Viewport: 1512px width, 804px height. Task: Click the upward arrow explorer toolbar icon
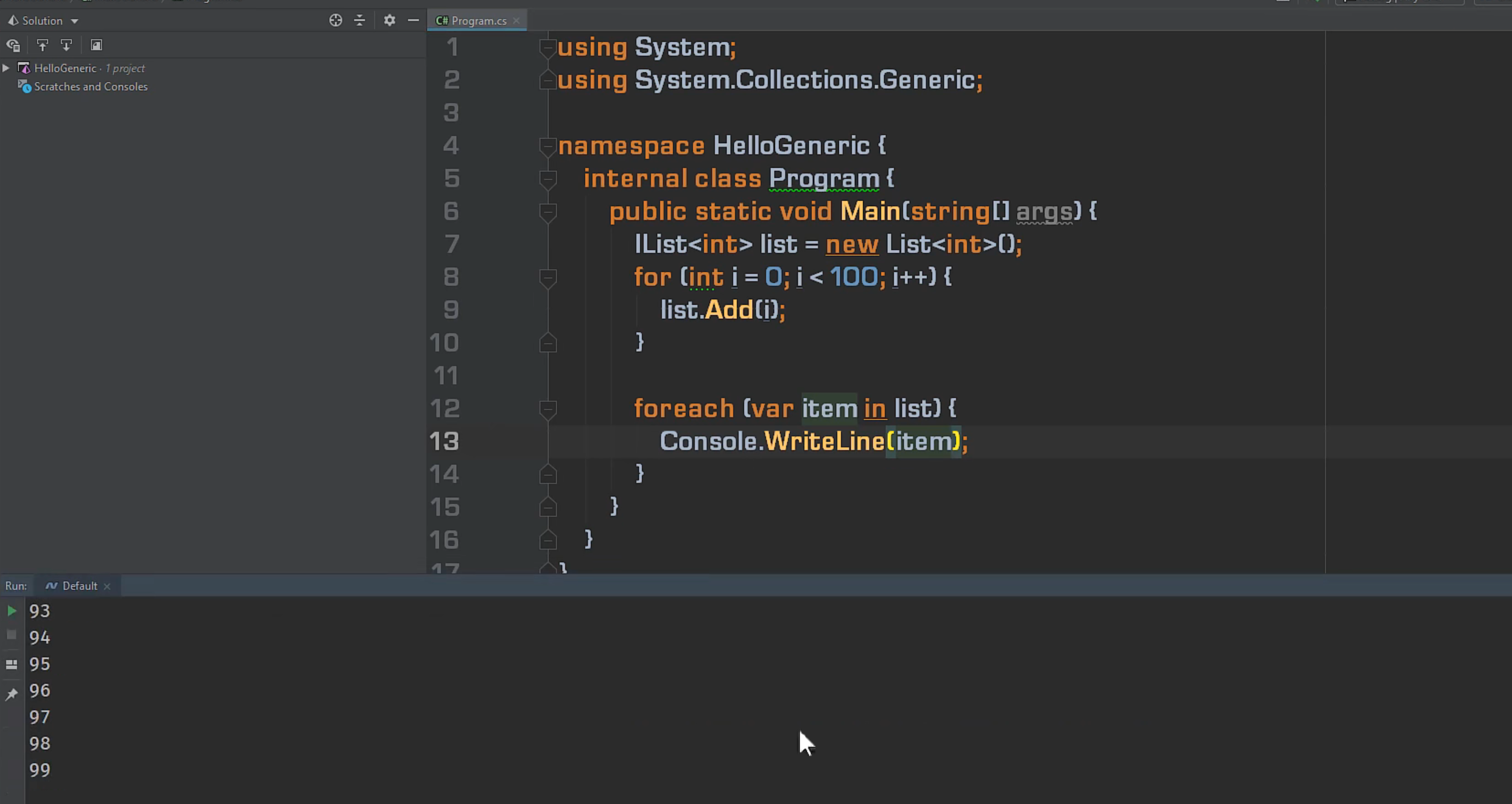click(42, 45)
